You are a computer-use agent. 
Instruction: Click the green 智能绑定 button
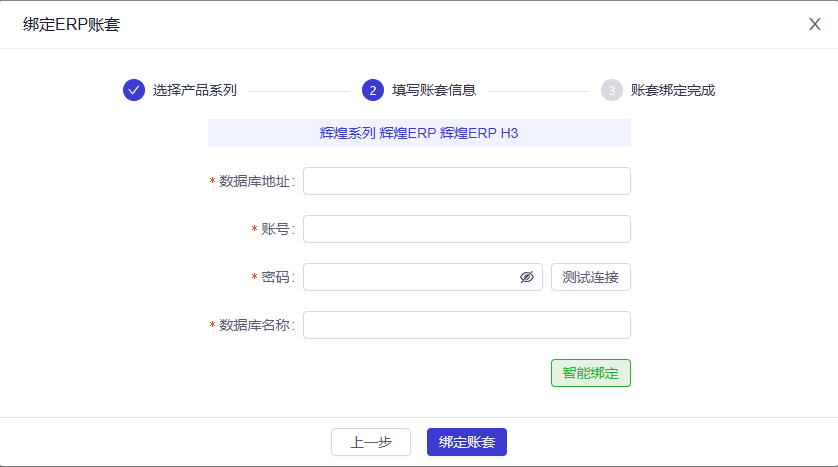pos(591,373)
